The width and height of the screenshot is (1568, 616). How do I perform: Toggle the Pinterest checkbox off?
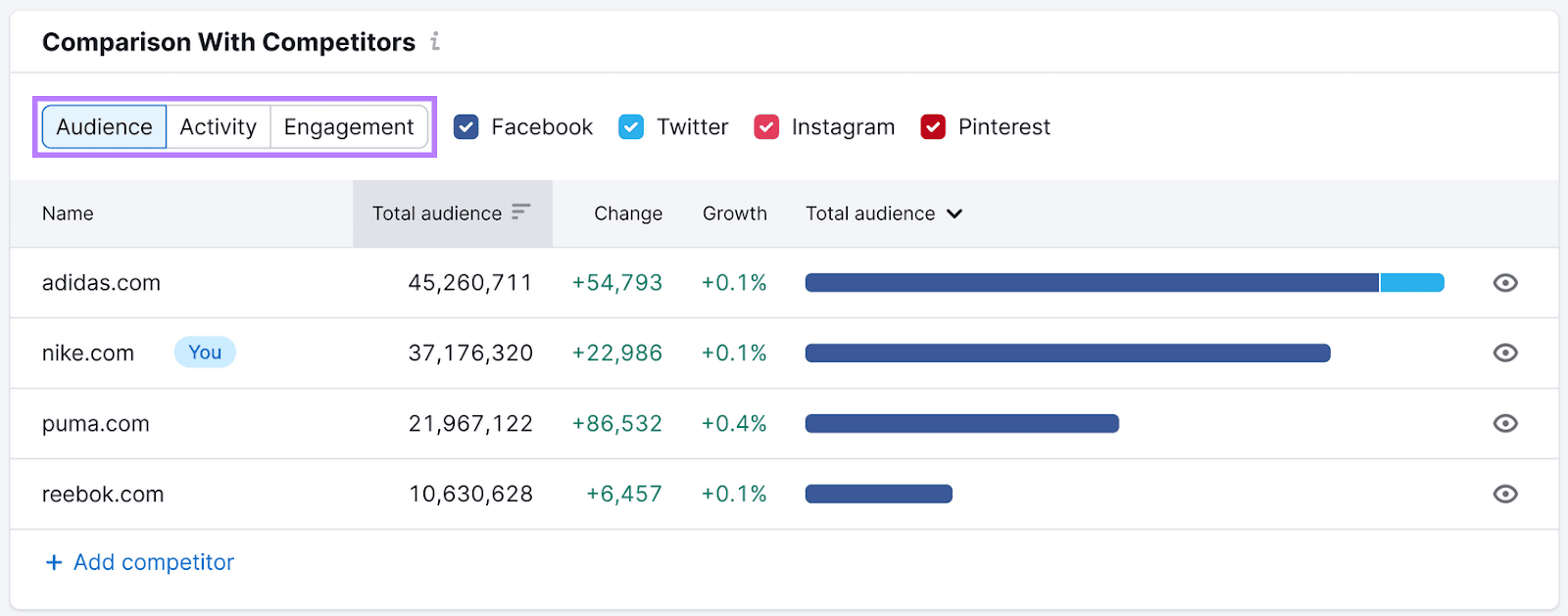coord(933,127)
